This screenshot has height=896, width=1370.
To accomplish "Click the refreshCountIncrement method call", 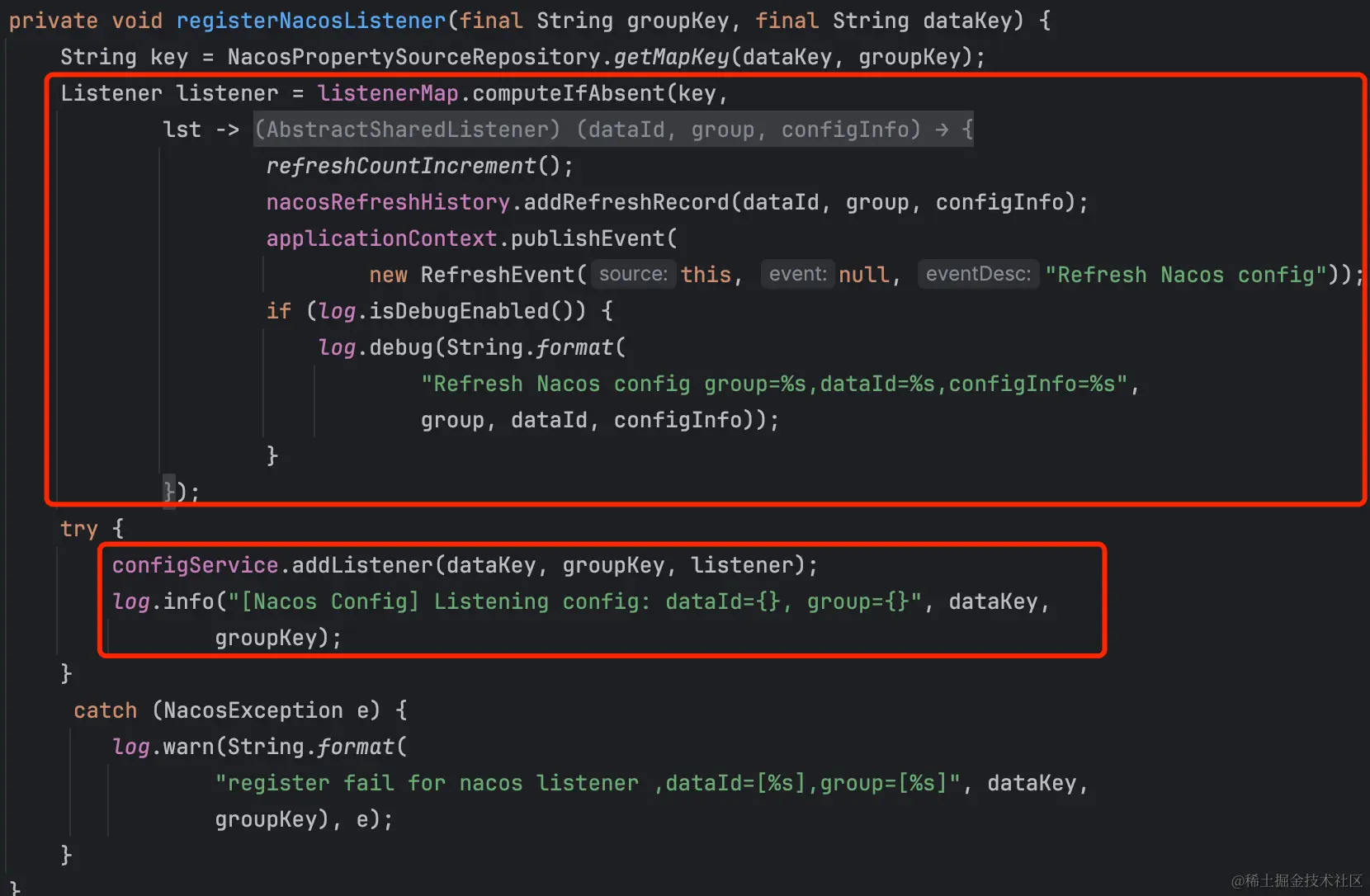I will pyautogui.click(x=401, y=166).
